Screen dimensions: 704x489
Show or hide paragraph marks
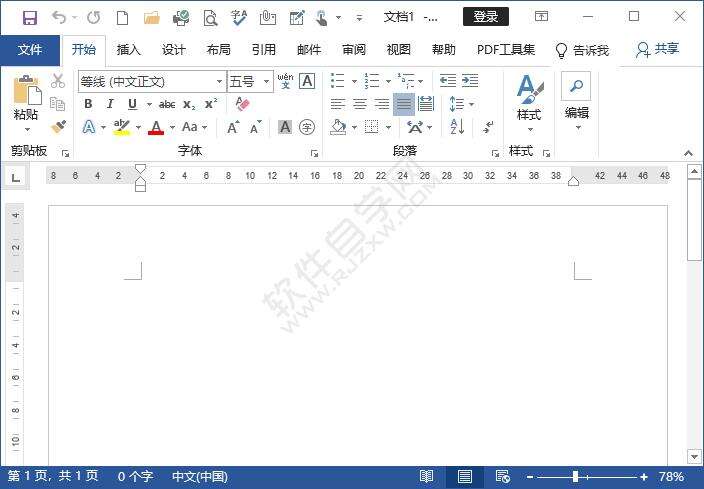click(x=488, y=127)
